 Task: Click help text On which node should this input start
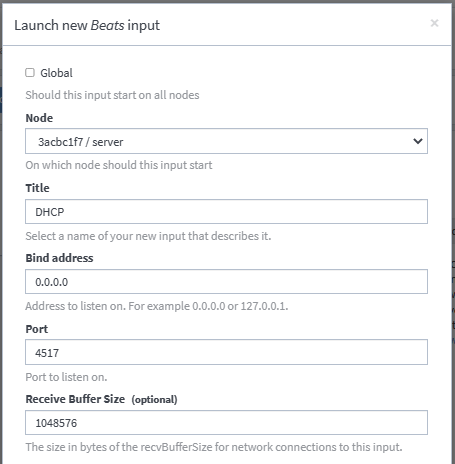pyautogui.click(x=119, y=165)
